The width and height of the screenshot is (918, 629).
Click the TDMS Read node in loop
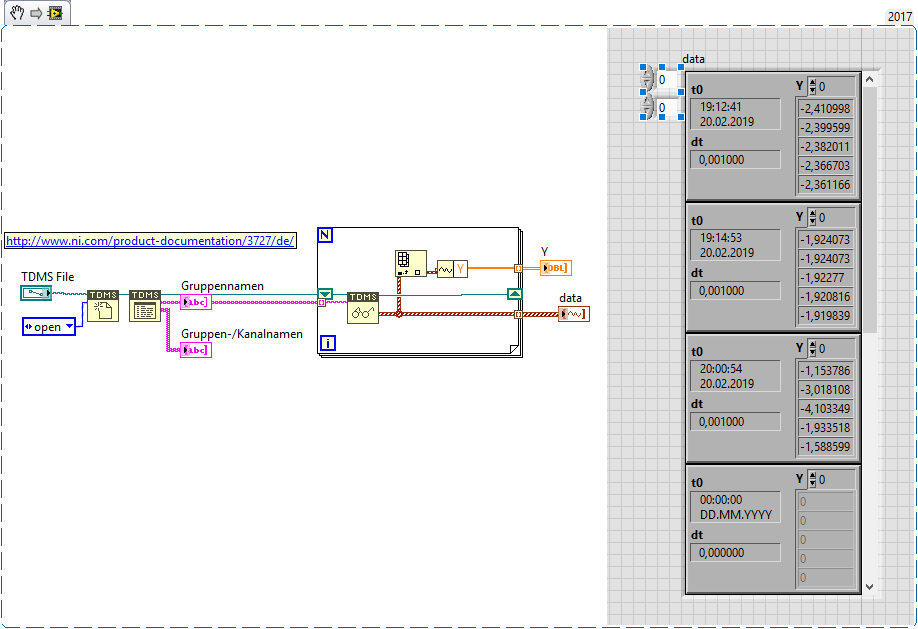(363, 307)
